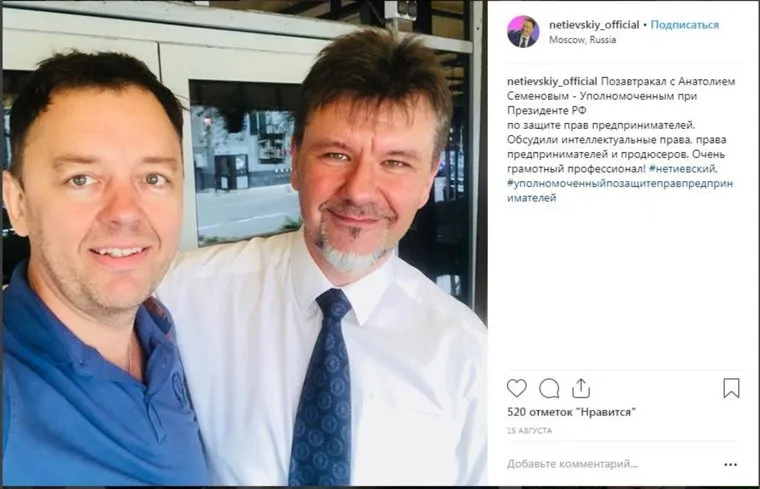
Task: Click the 15 АВГУСТА post date
Action: coord(529,430)
